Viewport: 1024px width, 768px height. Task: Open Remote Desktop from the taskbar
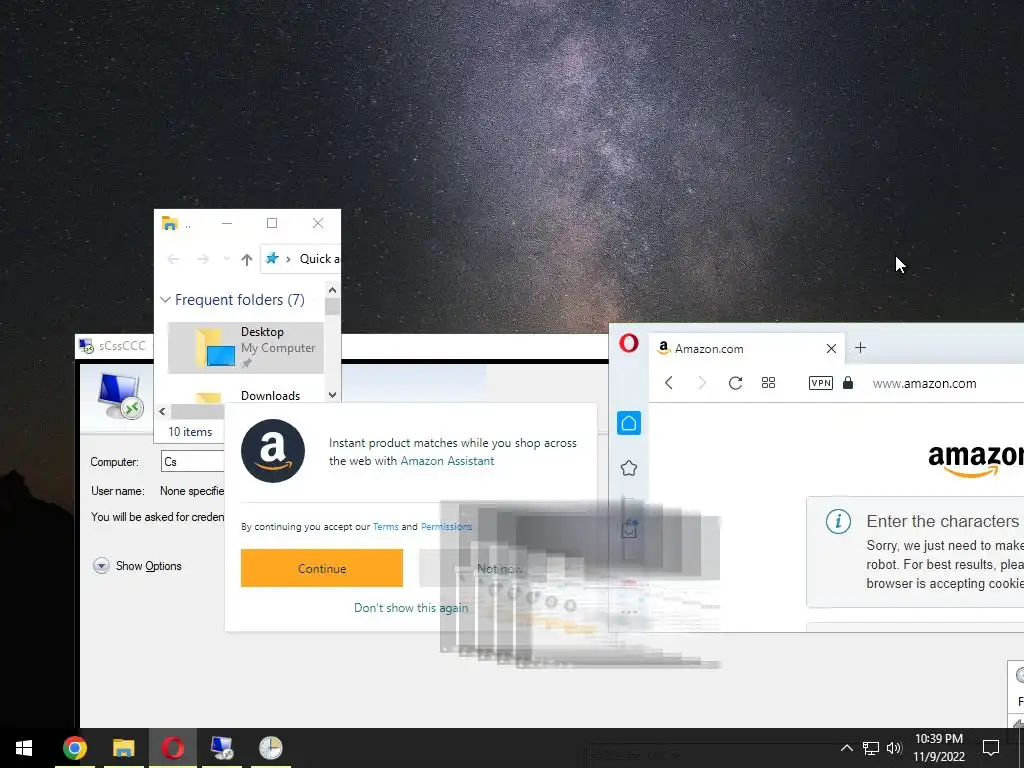222,748
